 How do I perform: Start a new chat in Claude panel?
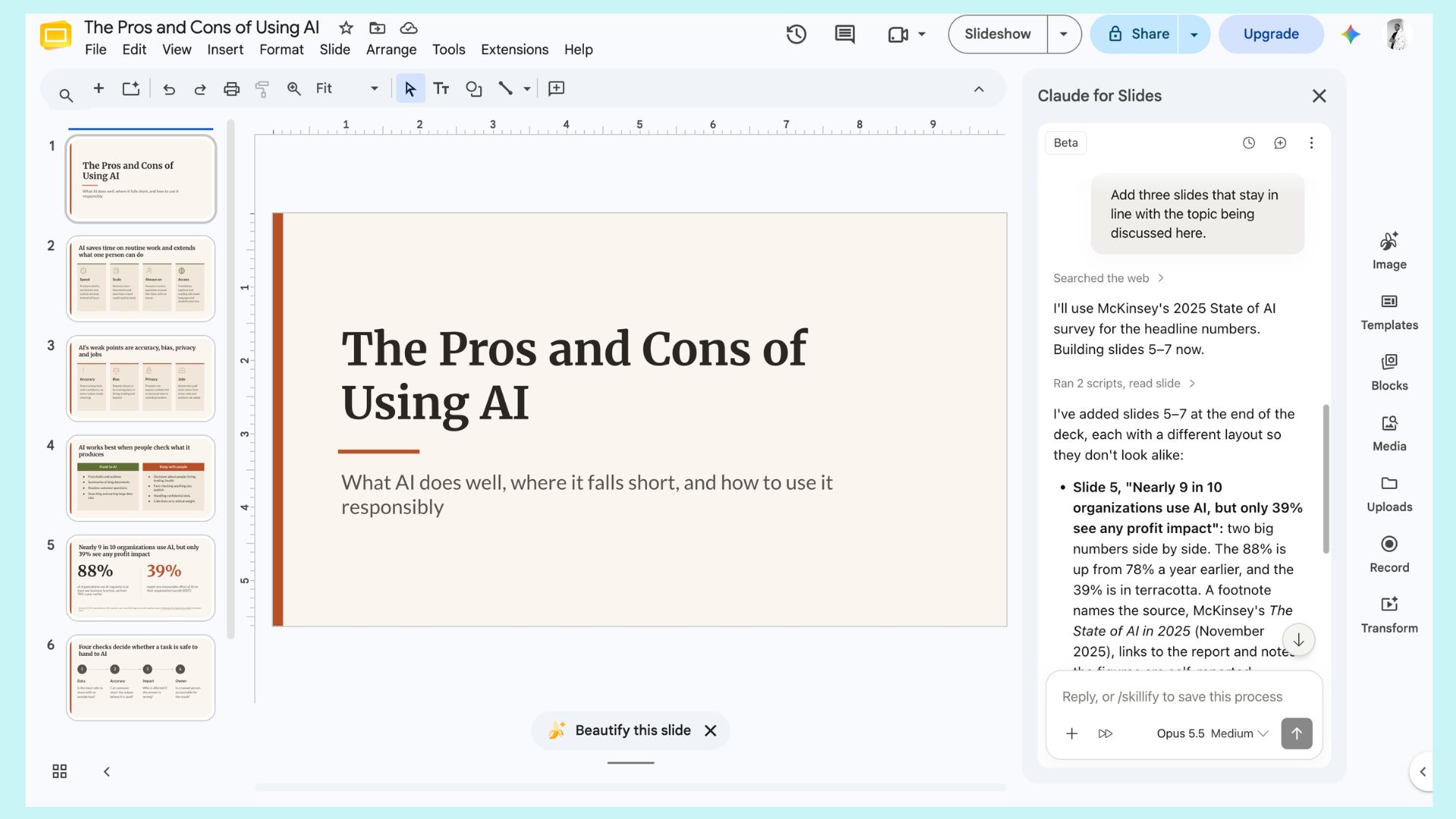tap(1280, 143)
